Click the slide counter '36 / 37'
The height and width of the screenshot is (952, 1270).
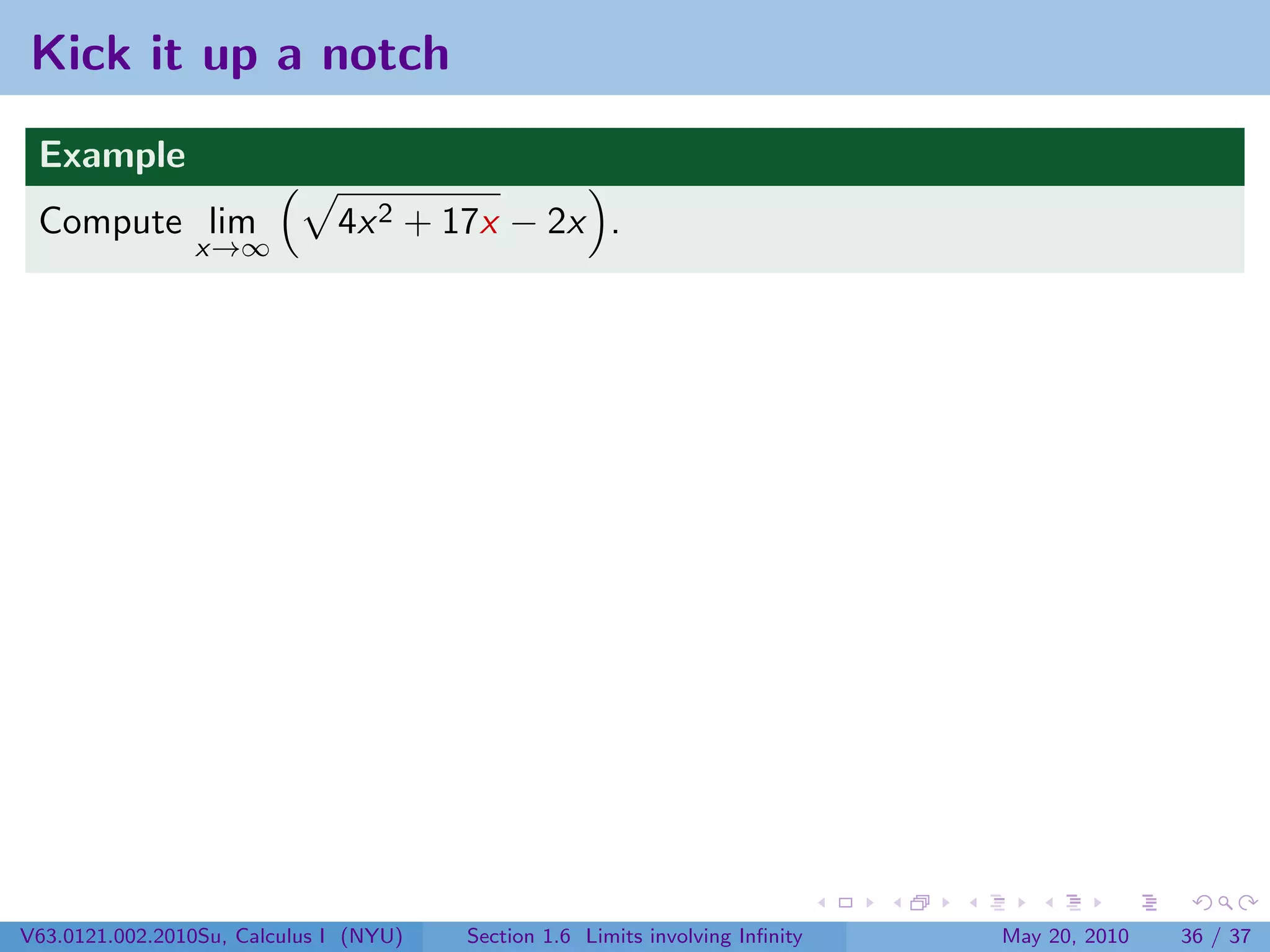click(x=1216, y=936)
